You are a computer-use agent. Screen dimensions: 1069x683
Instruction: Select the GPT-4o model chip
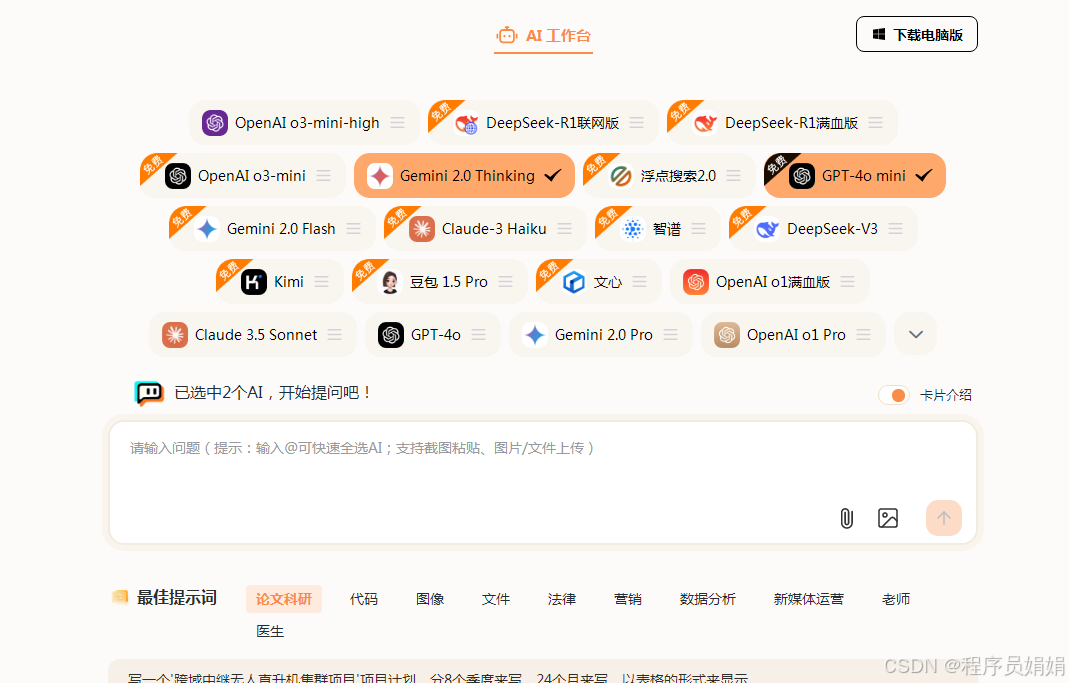(432, 335)
